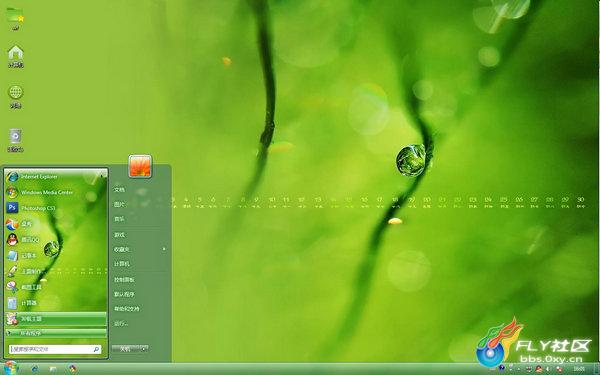Select the run entry at the bottom of the right column
The height and width of the screenshot is (375, 600).
[121, 324]
